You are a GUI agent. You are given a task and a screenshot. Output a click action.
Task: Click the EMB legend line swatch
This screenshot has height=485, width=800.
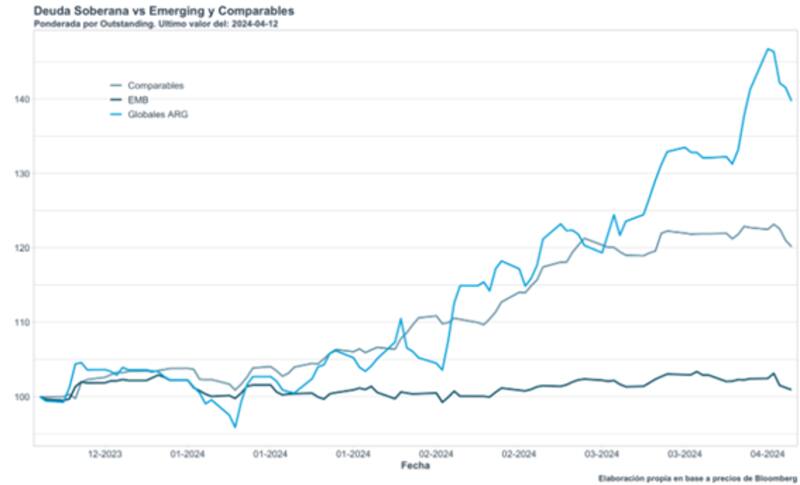point(116,100)
